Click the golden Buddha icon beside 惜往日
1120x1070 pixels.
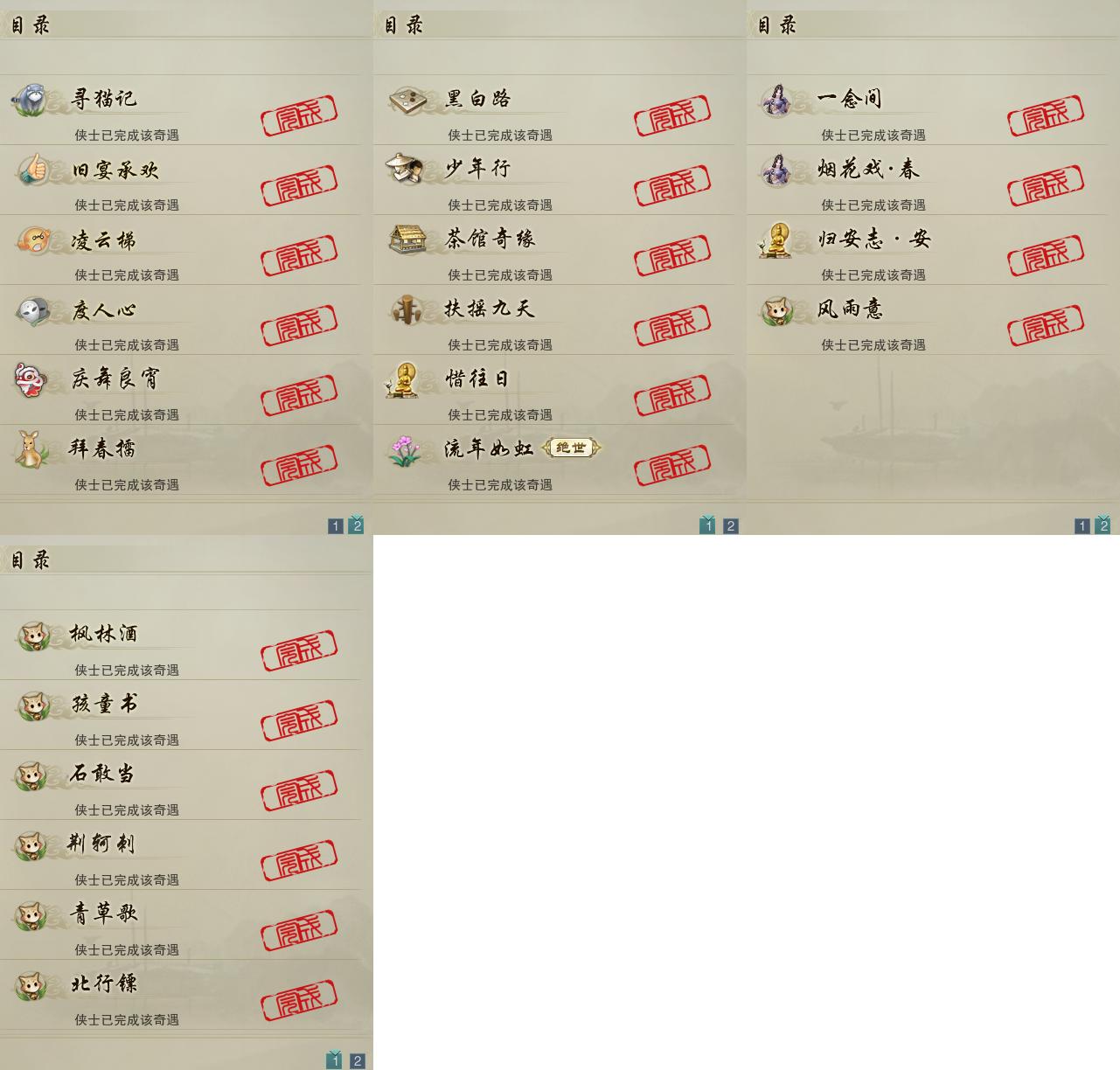click(x=405, y=379)
